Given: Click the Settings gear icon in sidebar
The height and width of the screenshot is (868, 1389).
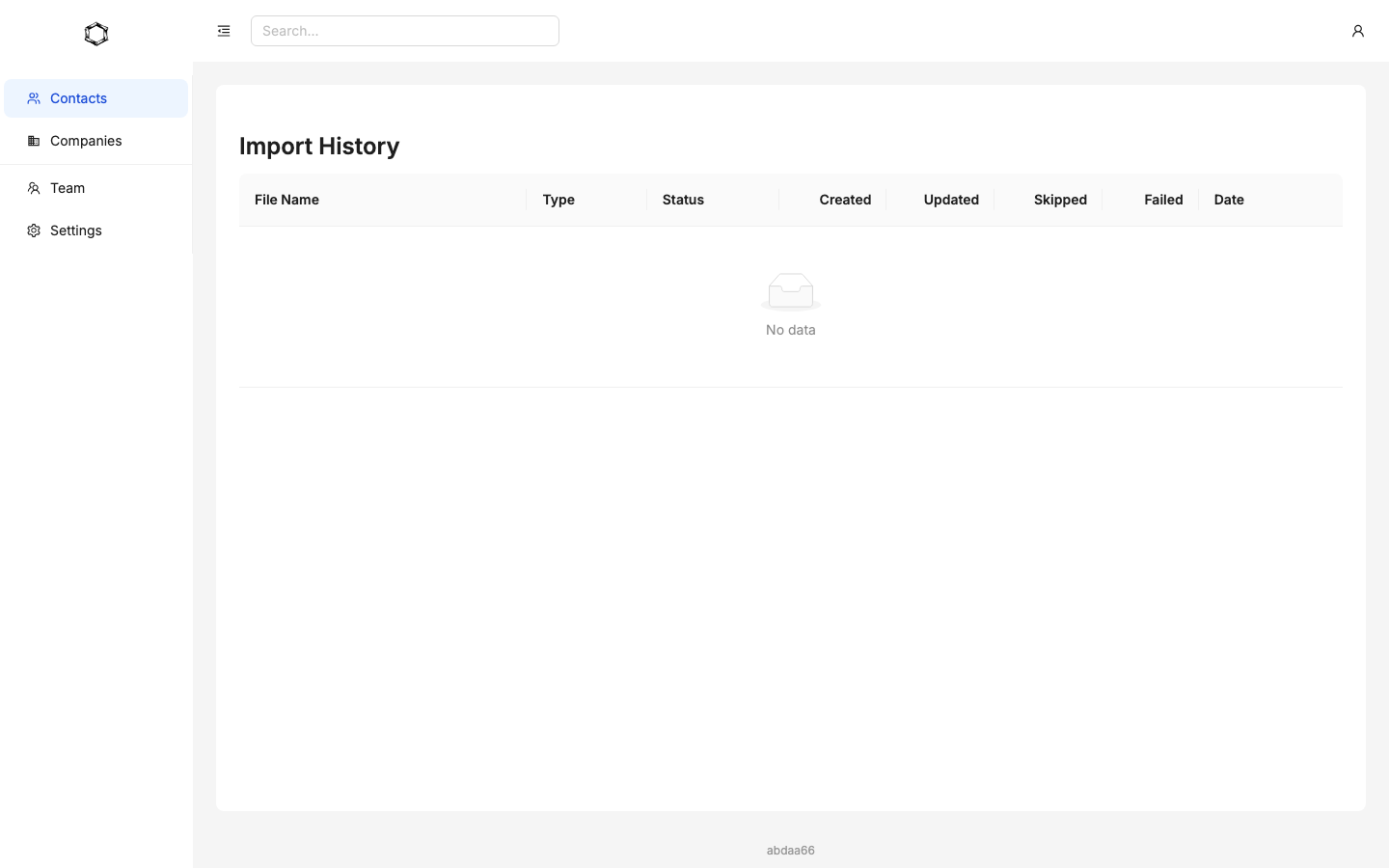Looking at the screenshot, I should 34,231.
